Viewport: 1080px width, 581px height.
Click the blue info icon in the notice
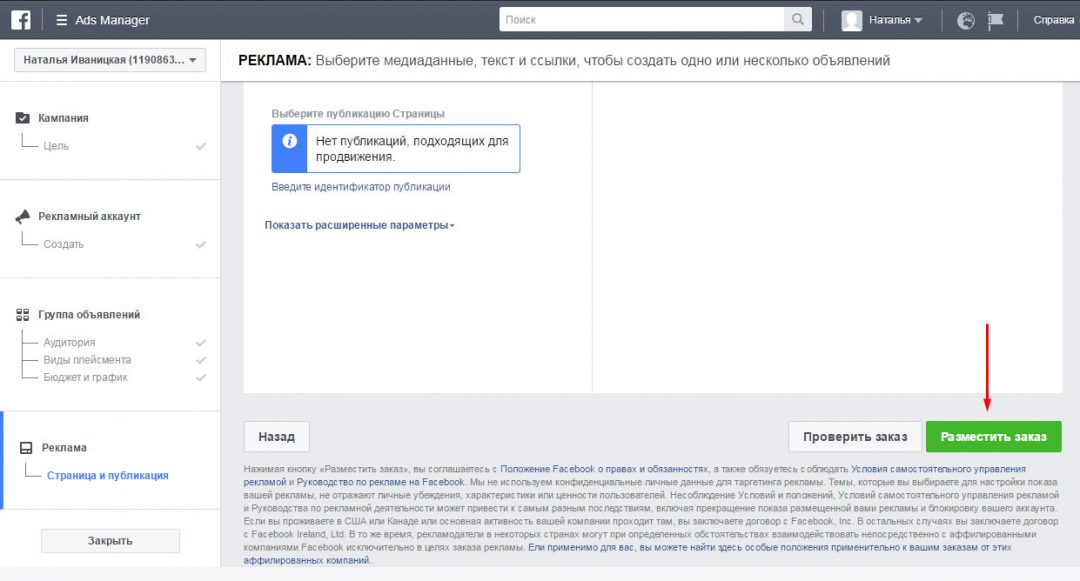289,141
